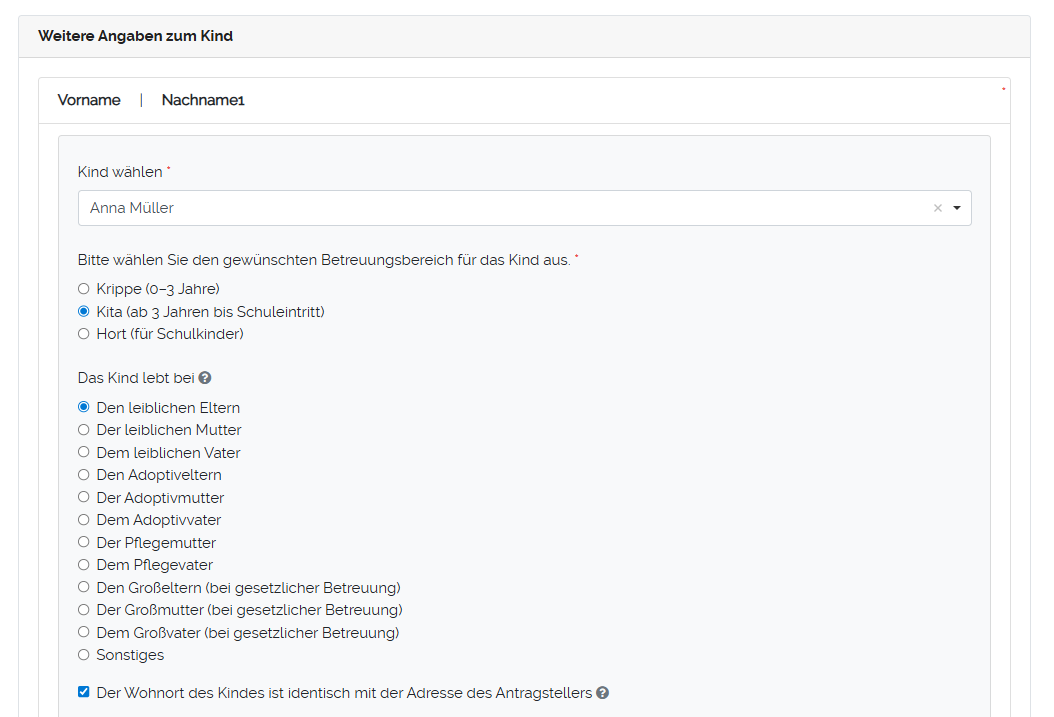Pick 'Der Pflegemutter' option
The height and width of the screenshot is (717, 1054).
[x=84, y=542]
